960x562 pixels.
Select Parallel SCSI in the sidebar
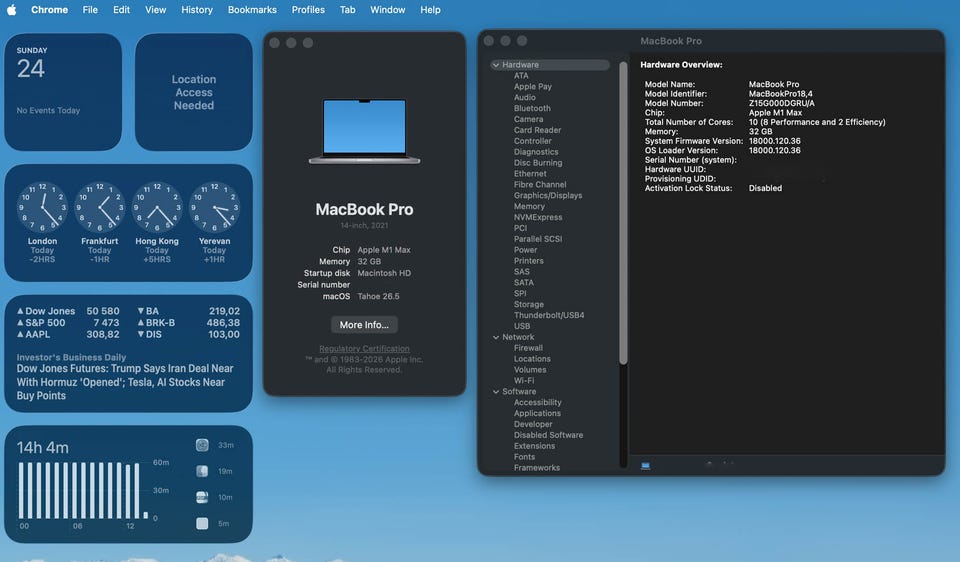538,239
